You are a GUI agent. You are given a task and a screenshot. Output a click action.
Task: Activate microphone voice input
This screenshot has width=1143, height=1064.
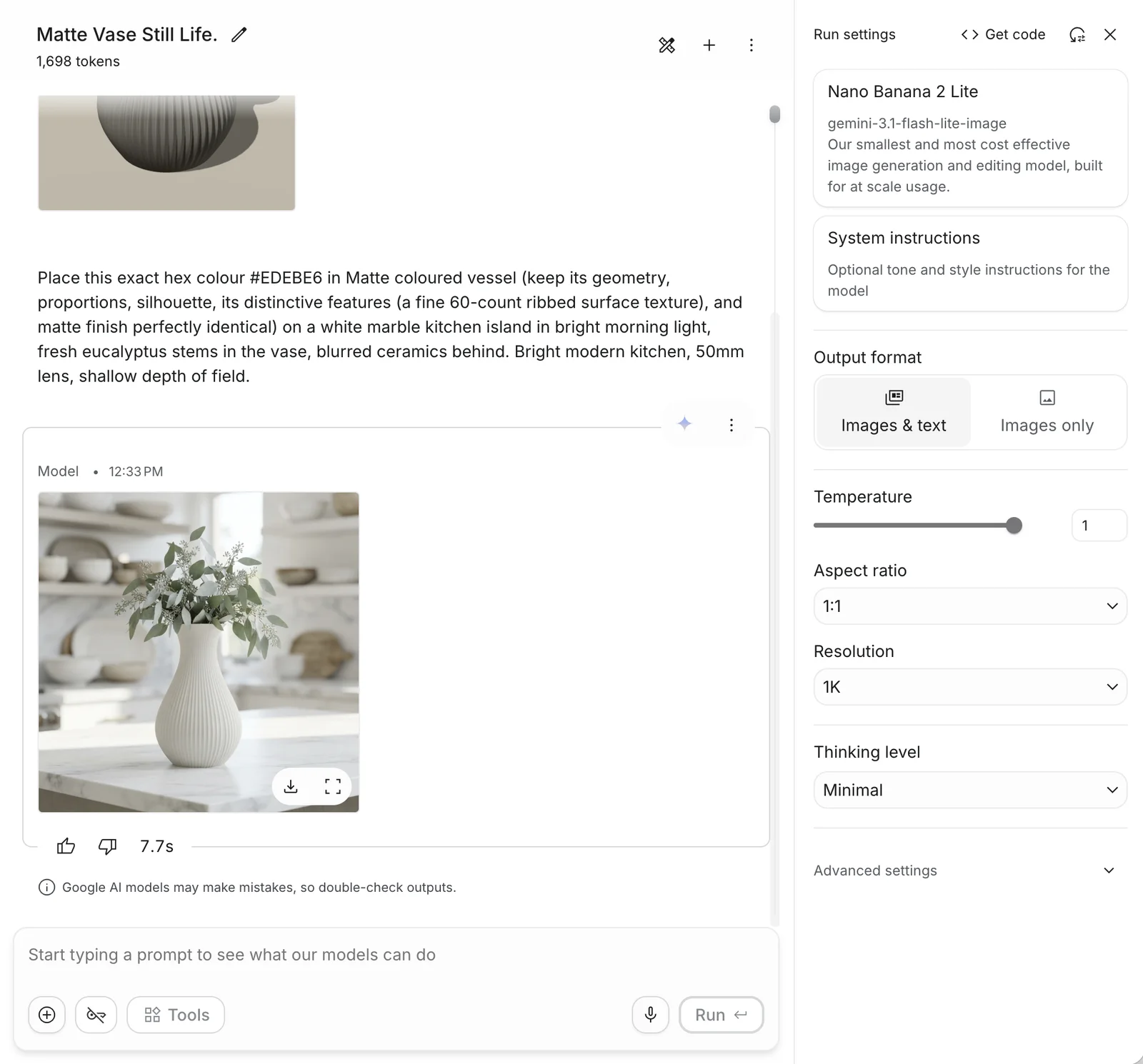tap(651, 1015)
